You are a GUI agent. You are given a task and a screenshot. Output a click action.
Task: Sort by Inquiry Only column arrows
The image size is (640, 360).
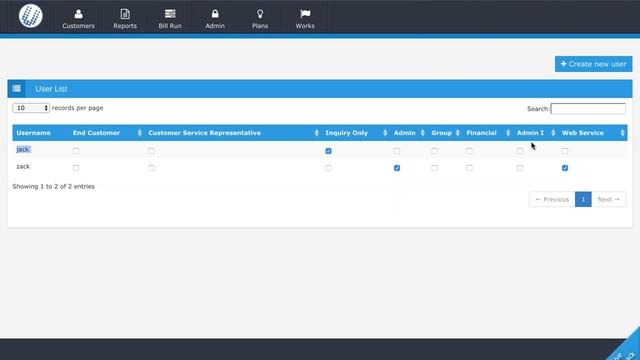[x=385, y=133]
